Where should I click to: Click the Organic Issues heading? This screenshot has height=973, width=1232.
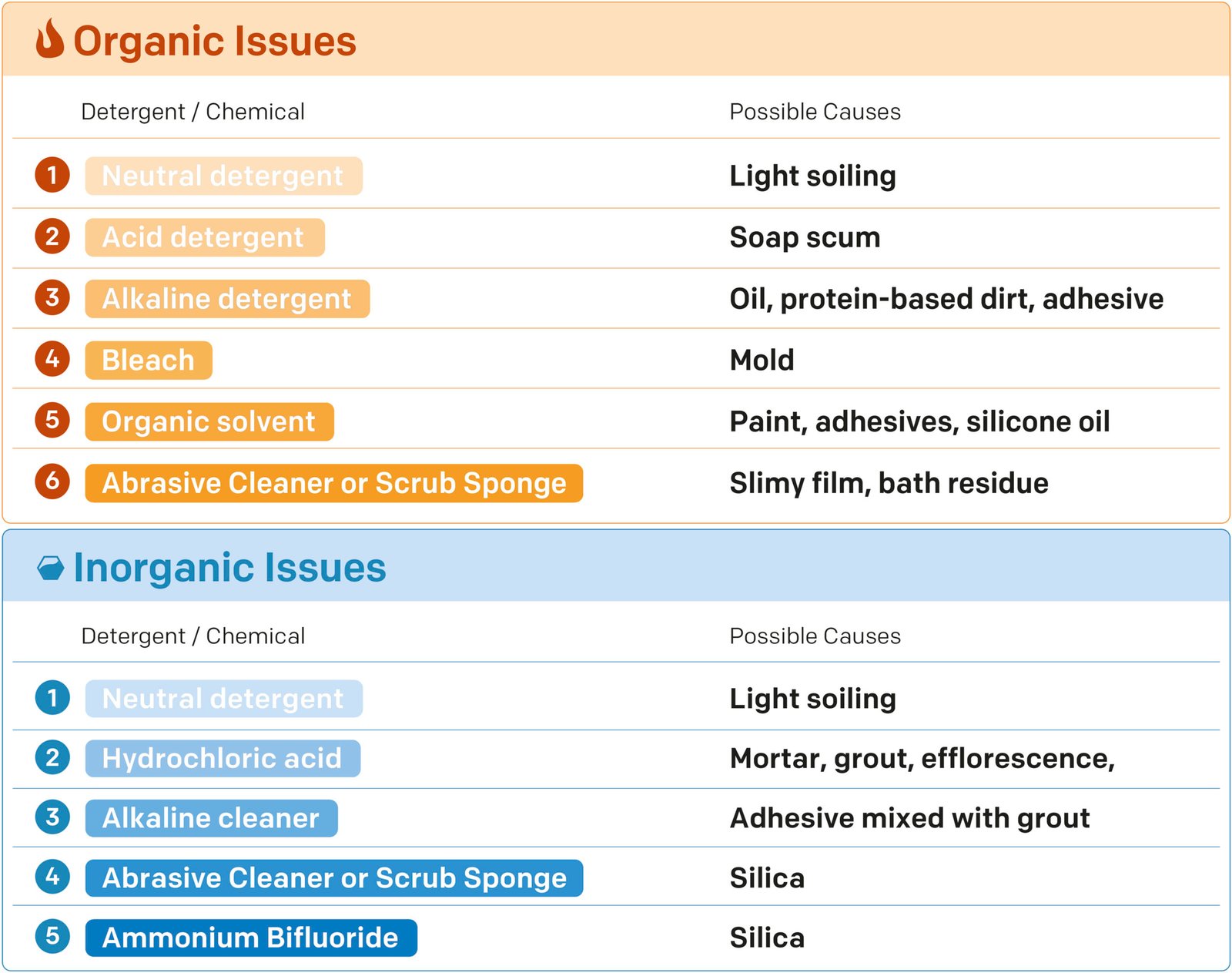[x=215, y=41]
